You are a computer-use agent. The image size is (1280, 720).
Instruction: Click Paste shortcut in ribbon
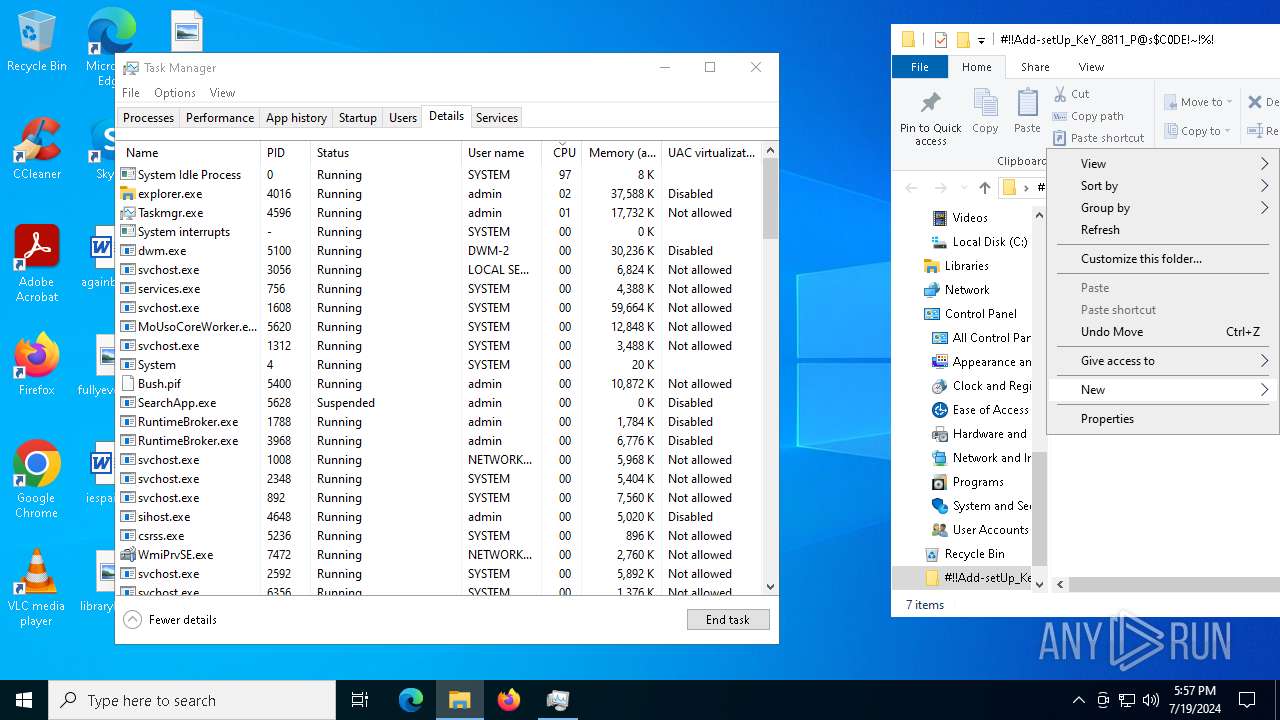click(1098, 138)
